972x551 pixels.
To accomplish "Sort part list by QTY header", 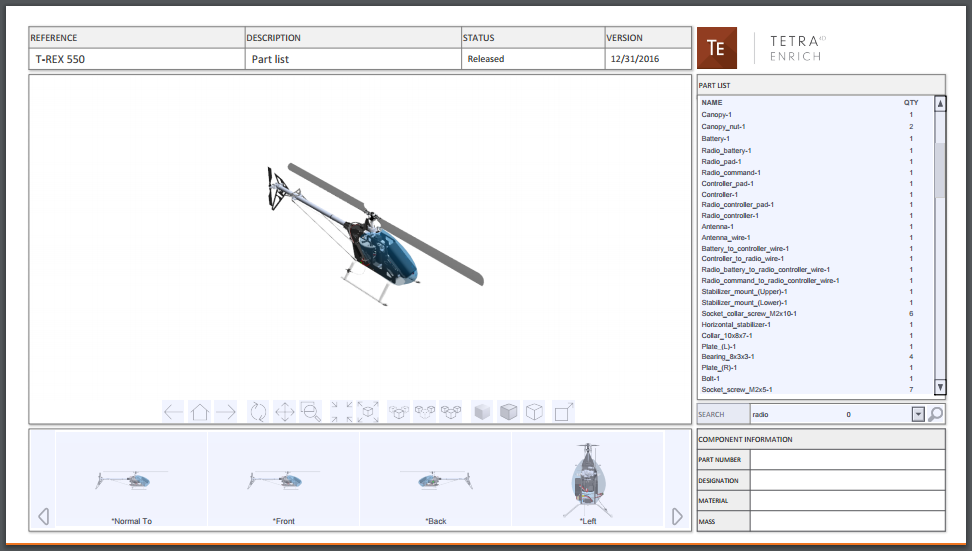I will tap(911, 102).
